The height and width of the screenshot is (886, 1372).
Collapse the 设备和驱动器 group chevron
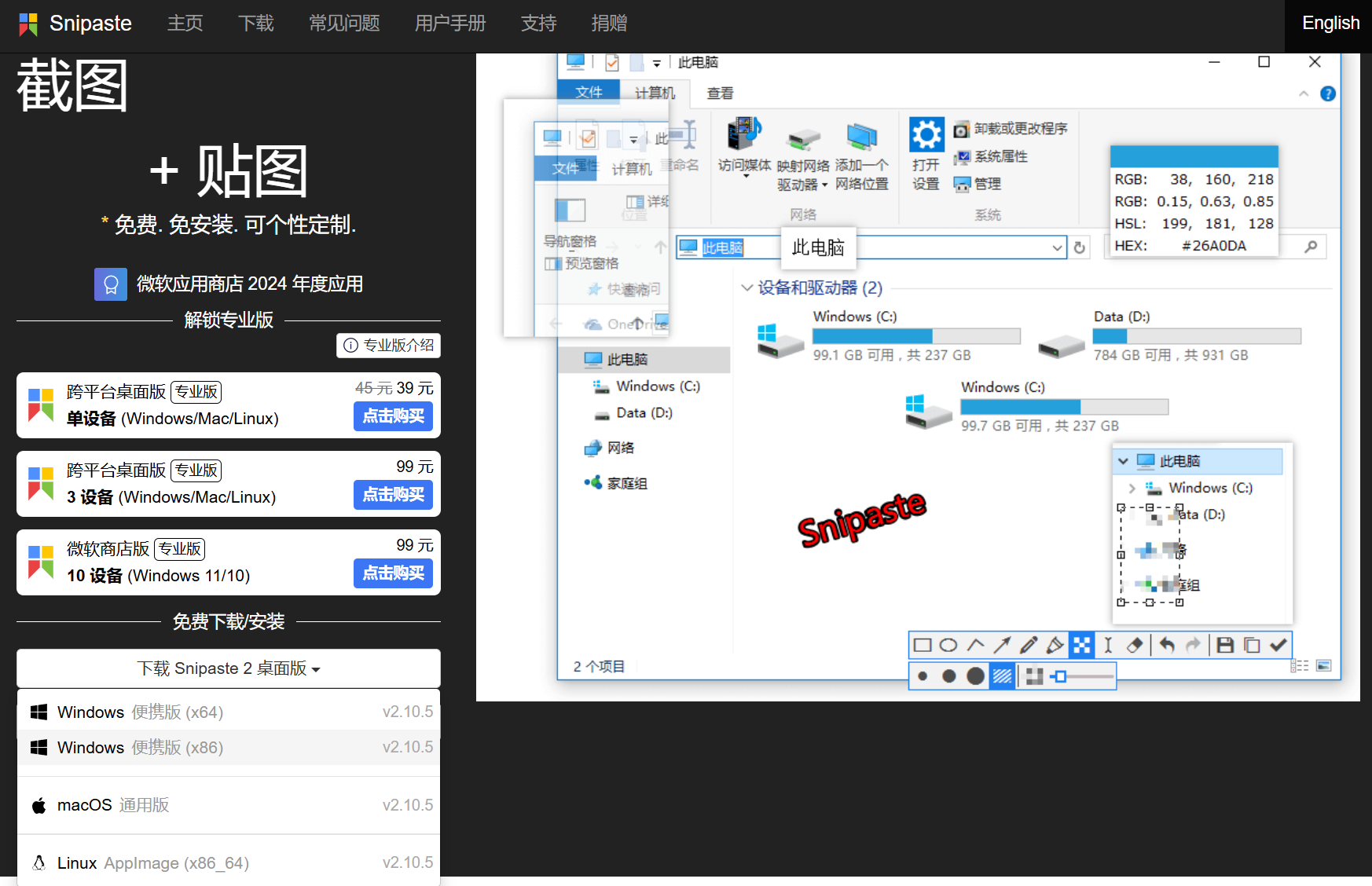pos(747,287)
